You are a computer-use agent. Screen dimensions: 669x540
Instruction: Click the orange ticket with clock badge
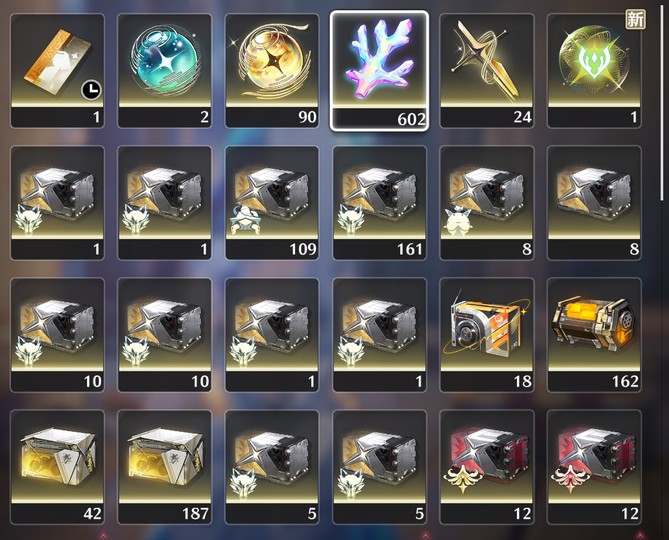[x=58, y=70]
